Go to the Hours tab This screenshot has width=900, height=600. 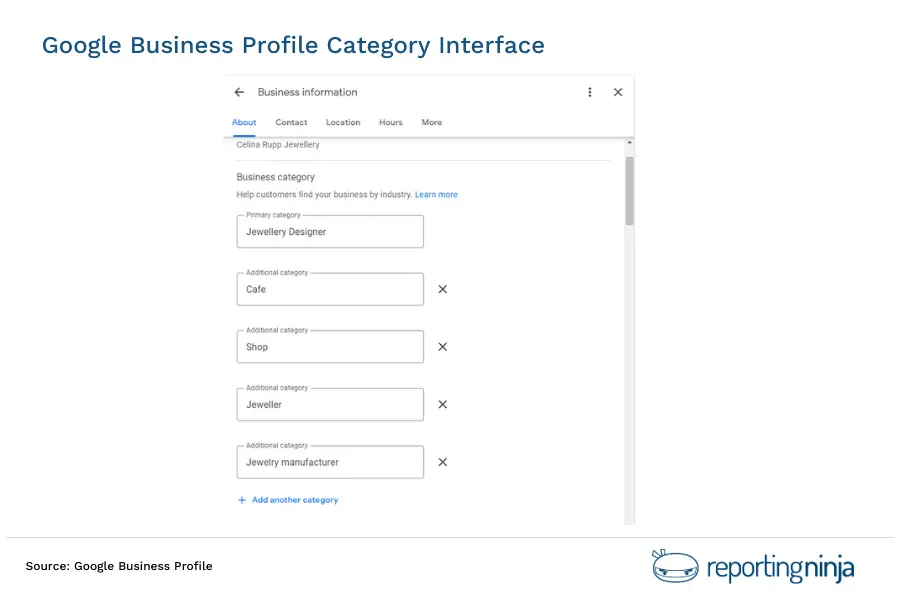pos(391,123)
